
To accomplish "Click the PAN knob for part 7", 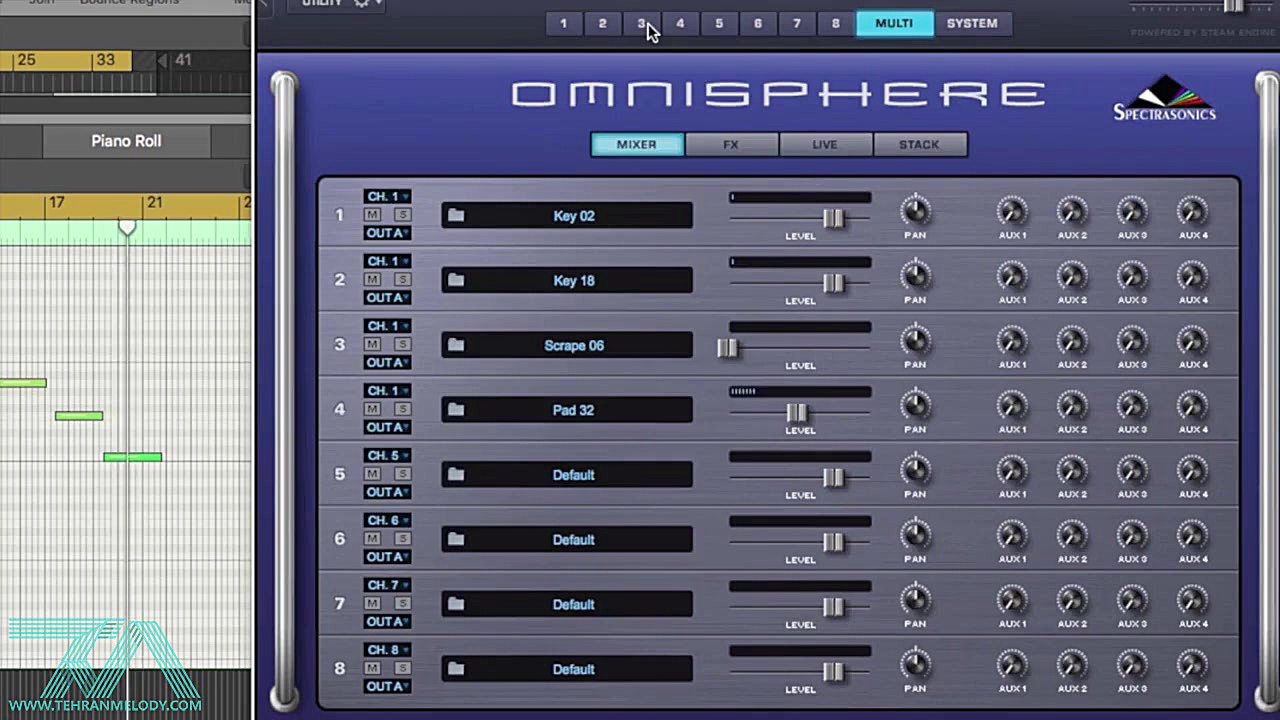I will (915, 600).
